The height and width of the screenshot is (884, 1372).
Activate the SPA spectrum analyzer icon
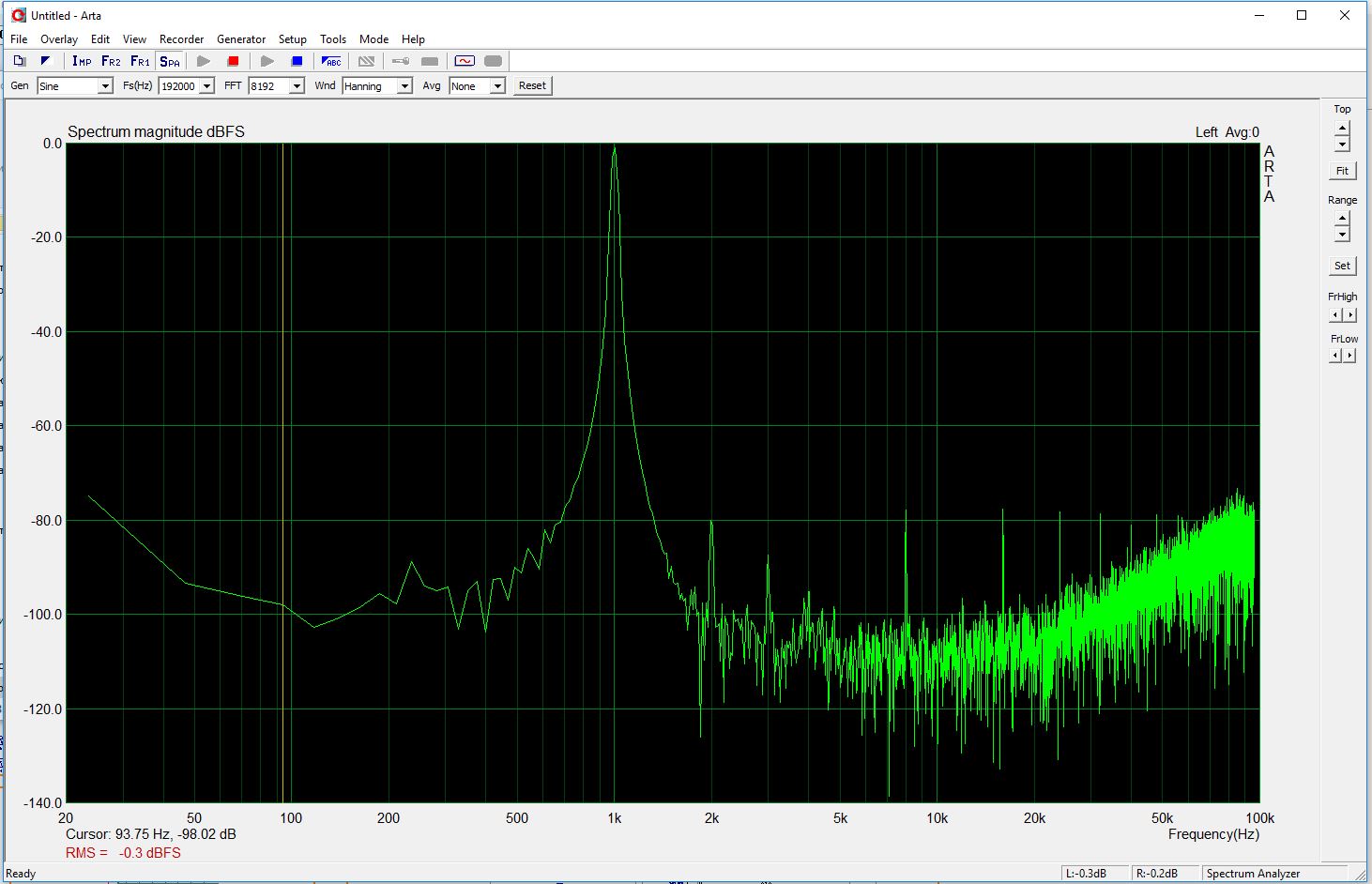click(170, 61)
